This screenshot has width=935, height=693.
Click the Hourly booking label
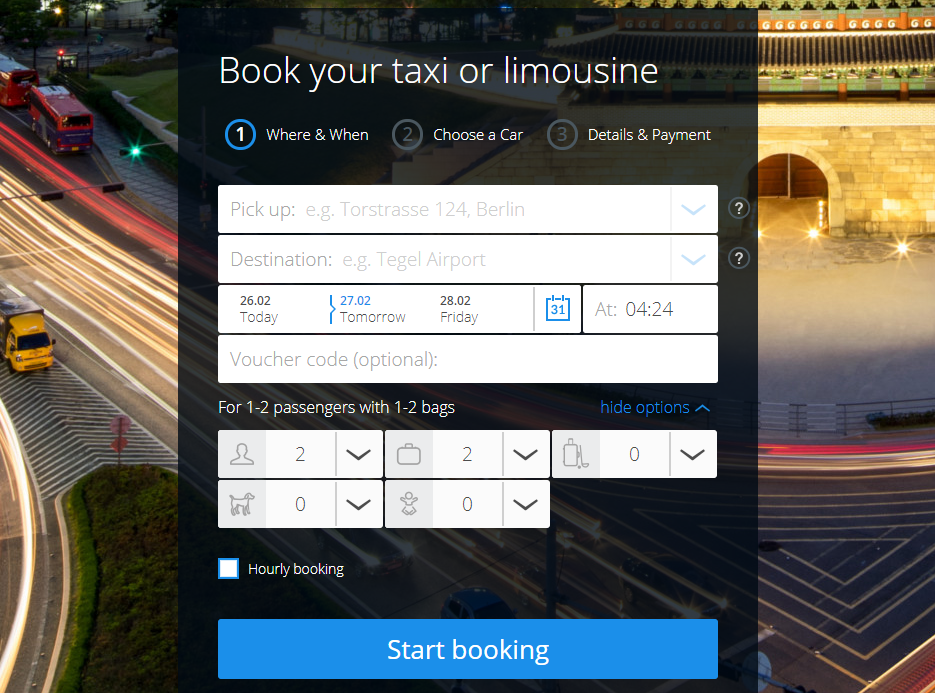click(x=296, y=569)
